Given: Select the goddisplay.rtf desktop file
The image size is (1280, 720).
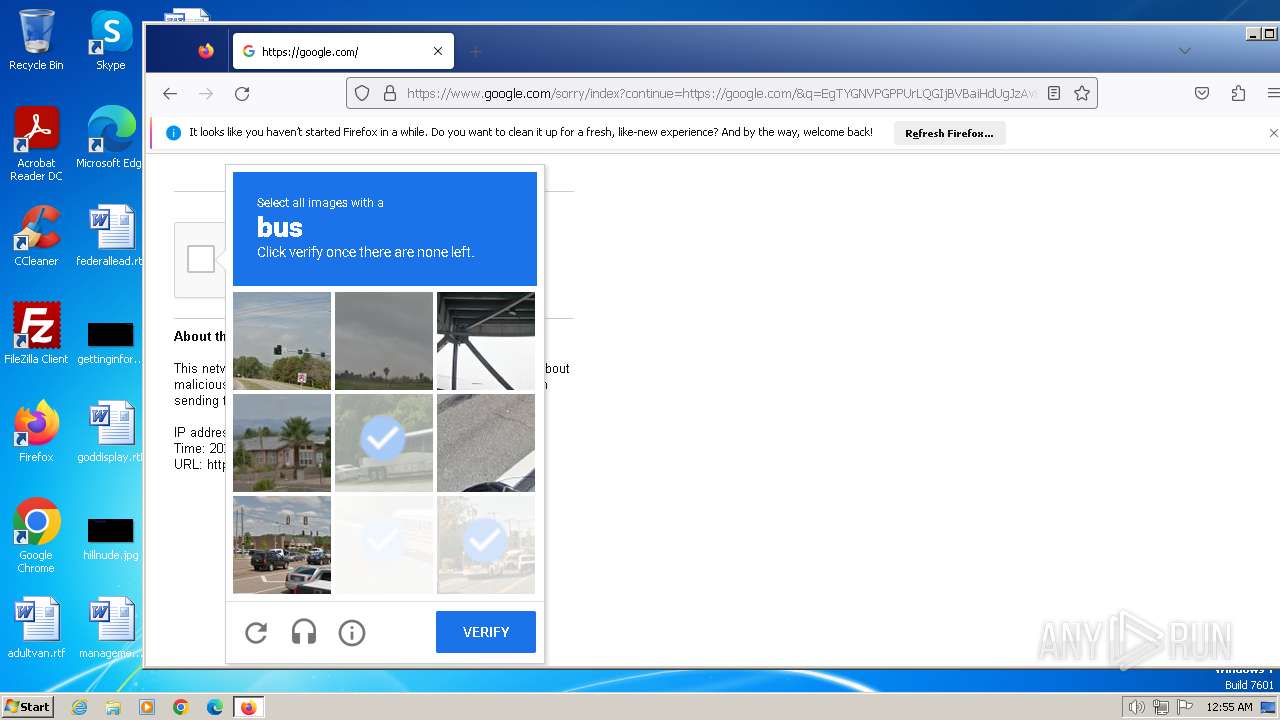Looking at the screenshot, I should click(x=111, y=432).
